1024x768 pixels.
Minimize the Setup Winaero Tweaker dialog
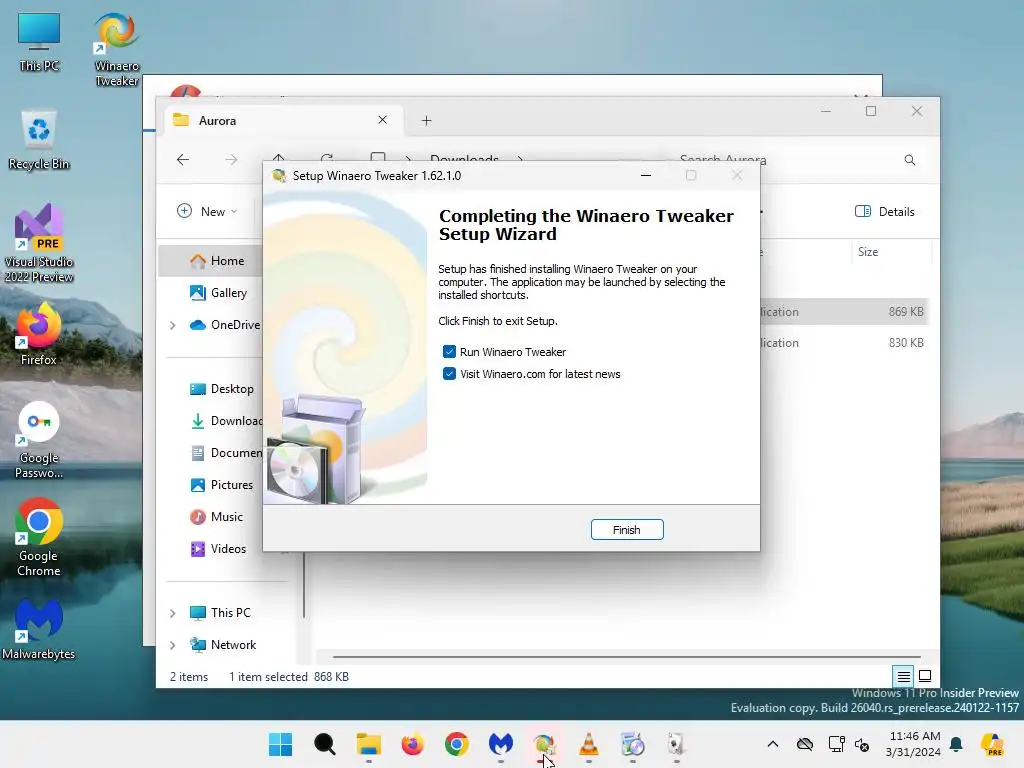point(646,176)
